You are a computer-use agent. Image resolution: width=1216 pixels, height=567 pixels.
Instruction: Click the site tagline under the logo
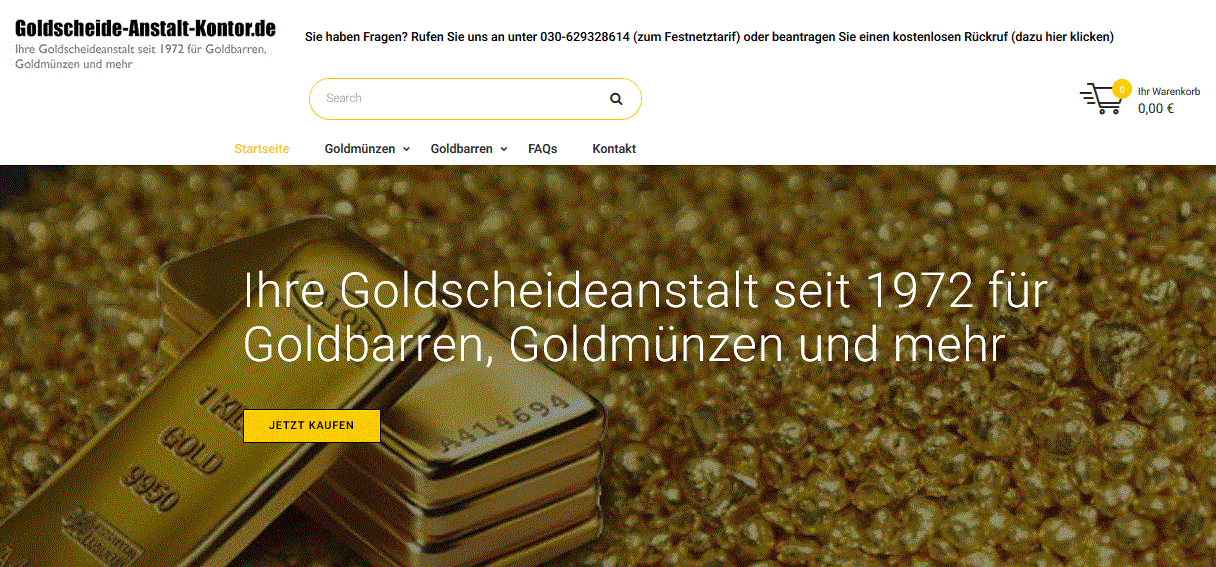pos(141,57)
